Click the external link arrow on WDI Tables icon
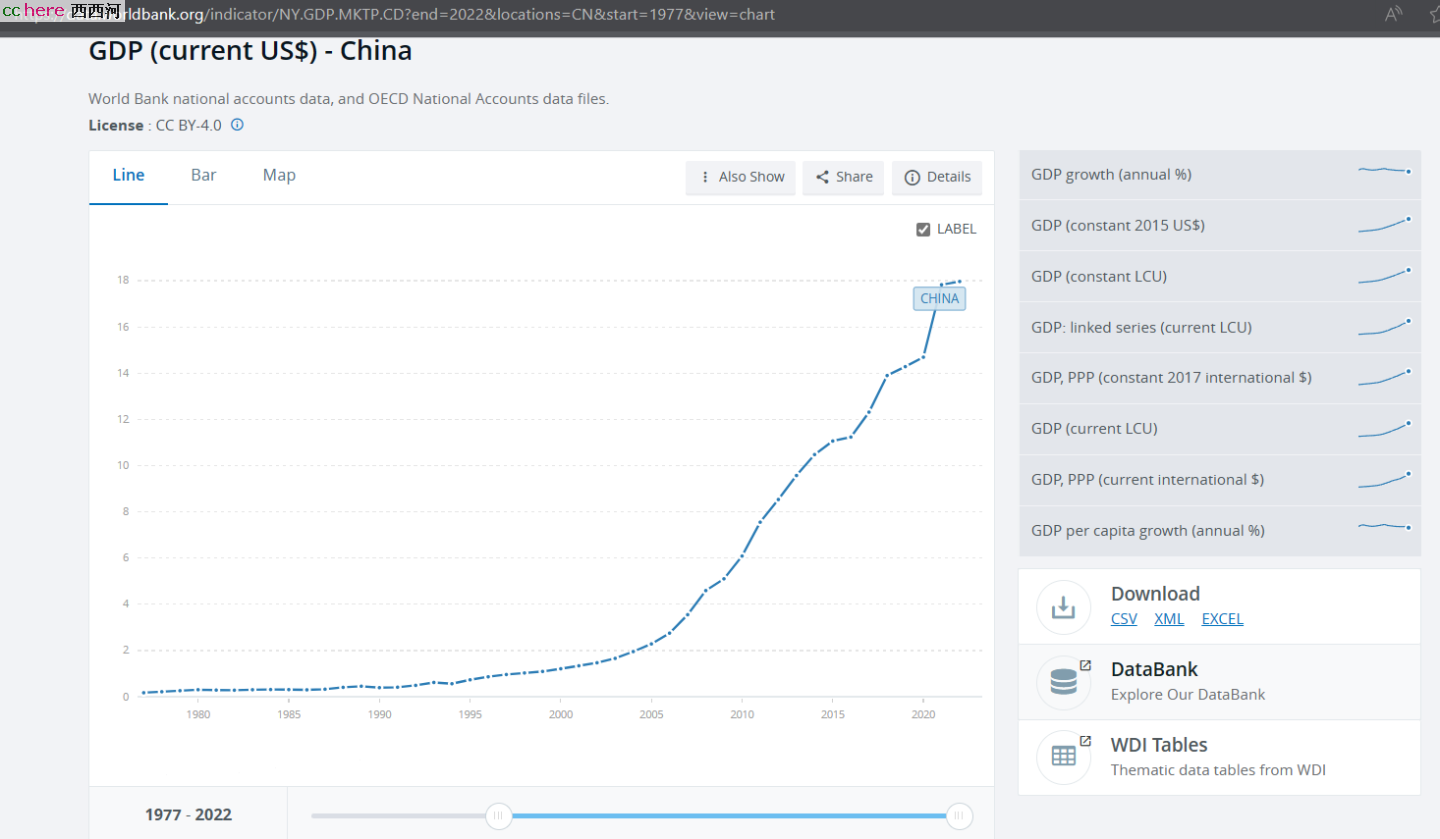This screenshot has width=1440, height=839. [1085, 740]
